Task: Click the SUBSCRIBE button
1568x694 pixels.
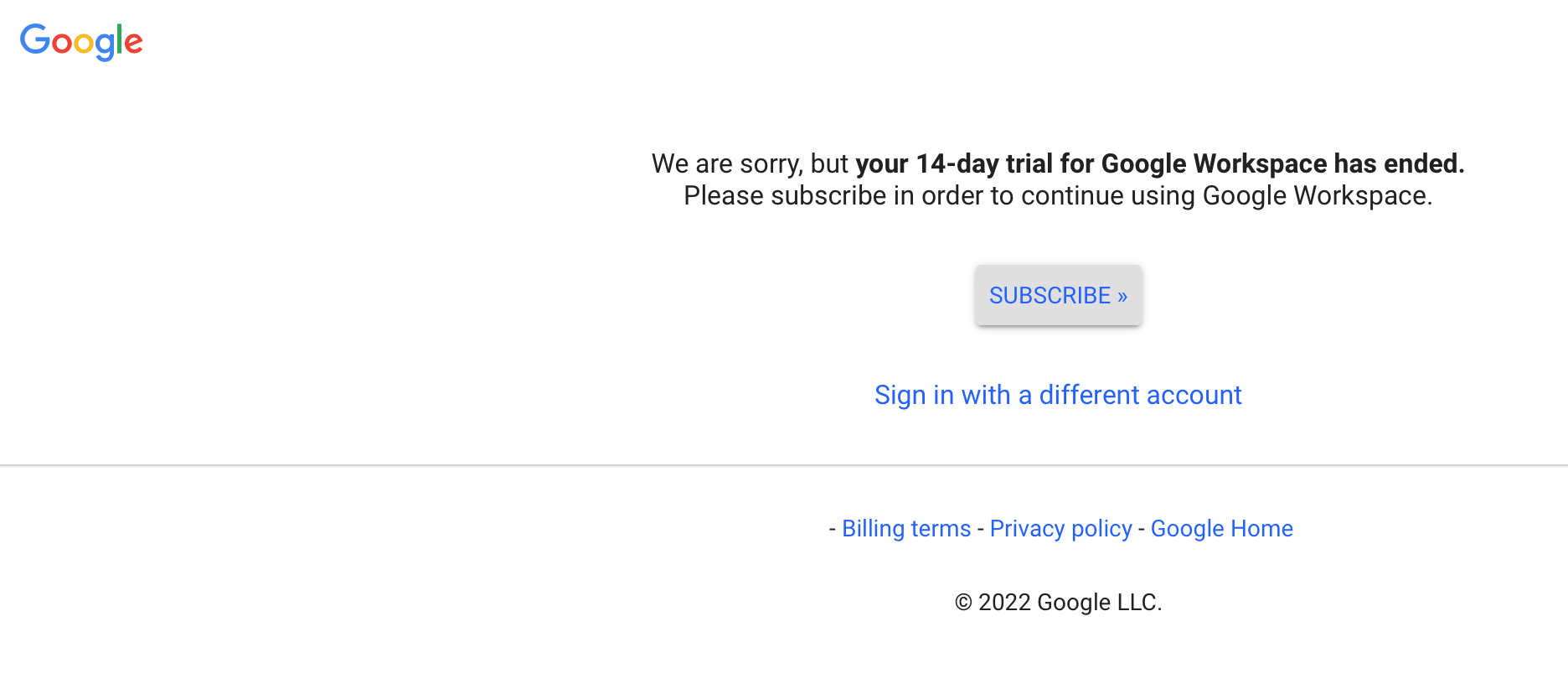Action: pos(1058,295)
